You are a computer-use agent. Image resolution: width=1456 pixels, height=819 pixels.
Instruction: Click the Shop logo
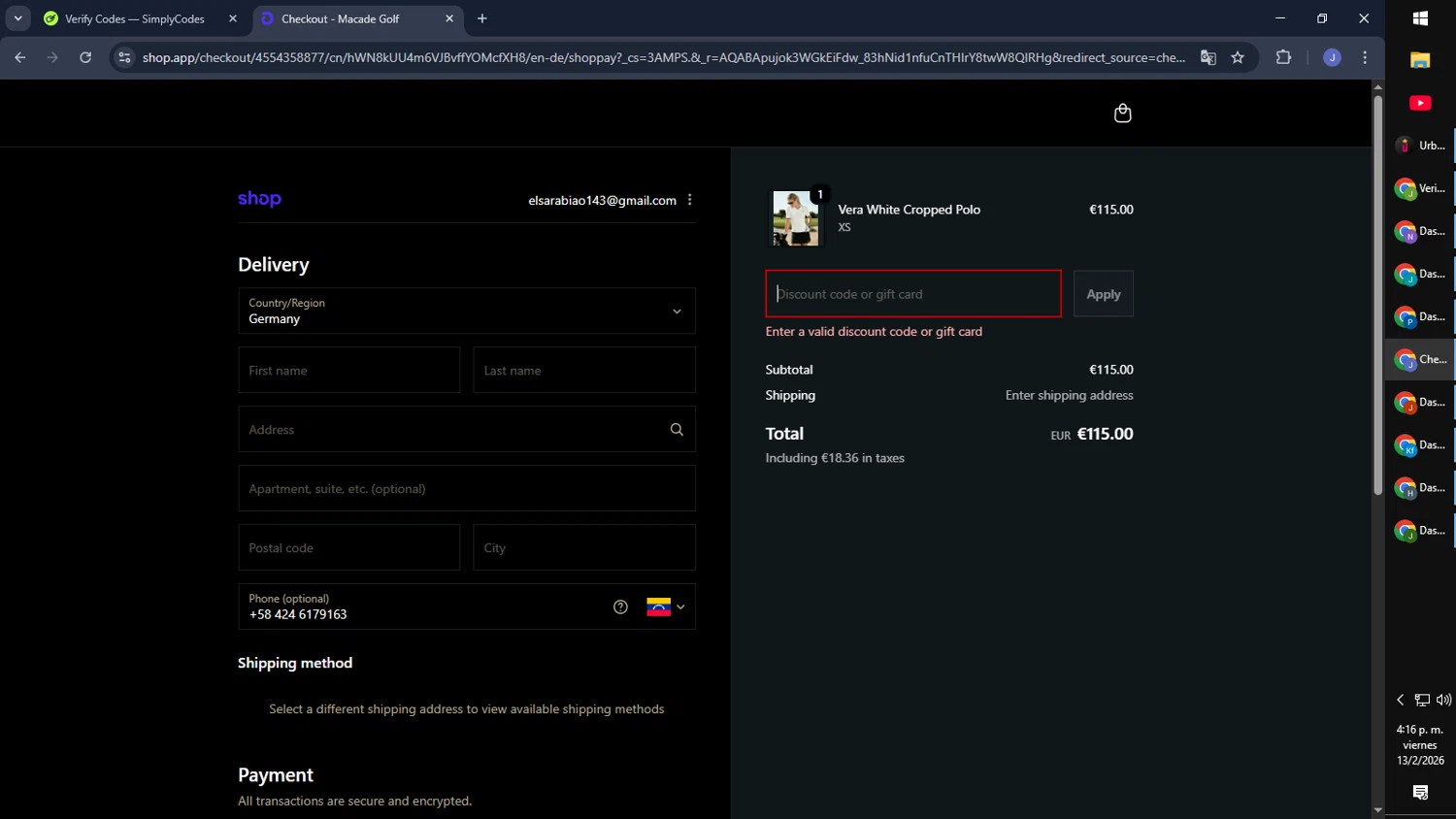click(259, 199)
